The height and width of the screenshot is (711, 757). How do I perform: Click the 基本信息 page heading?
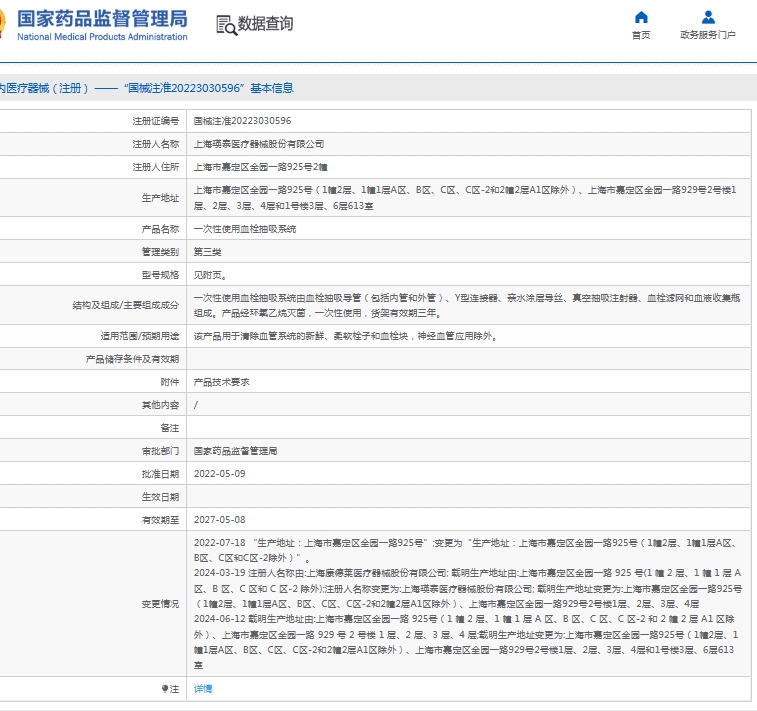coord(272,88)
